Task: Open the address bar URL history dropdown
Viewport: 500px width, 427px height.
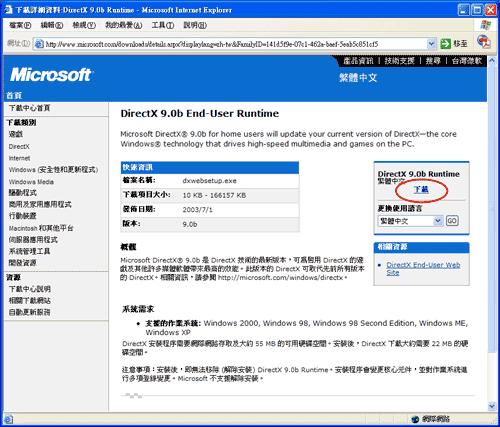Action: (x=431, y=44)
